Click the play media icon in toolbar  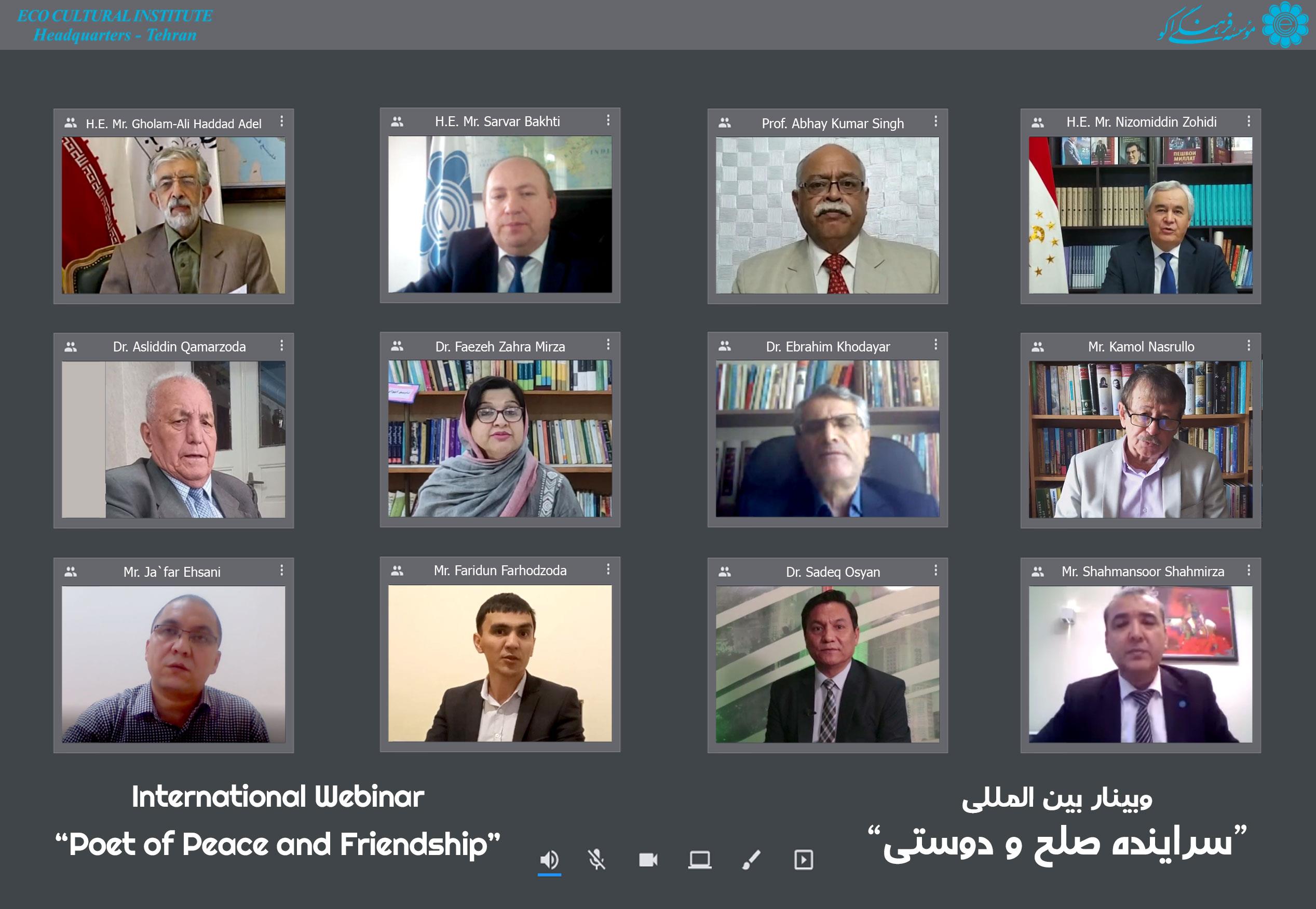click(x=804, y=860)
